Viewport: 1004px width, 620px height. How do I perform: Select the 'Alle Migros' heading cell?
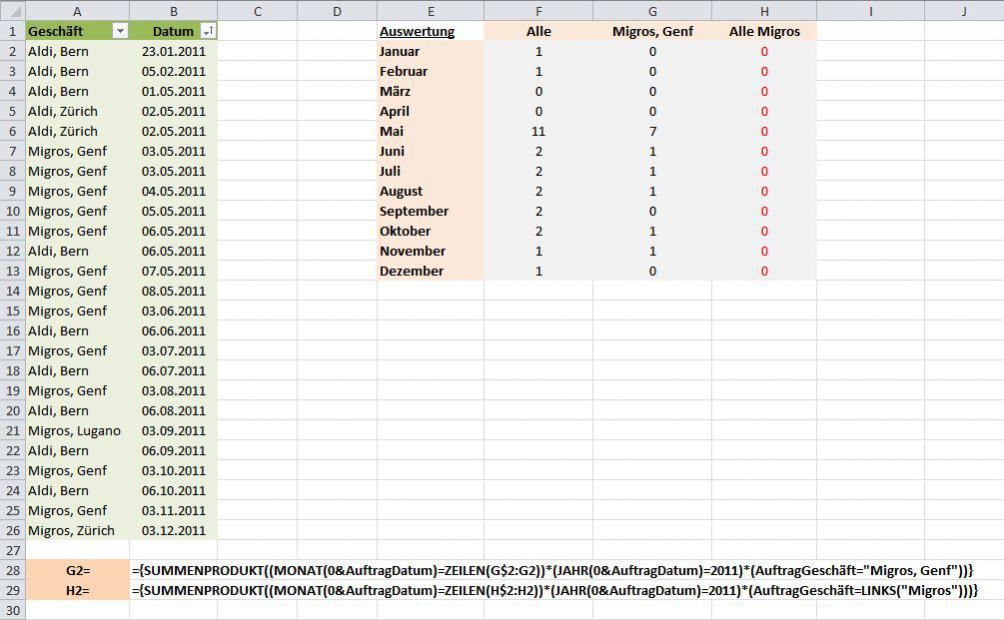765,31
